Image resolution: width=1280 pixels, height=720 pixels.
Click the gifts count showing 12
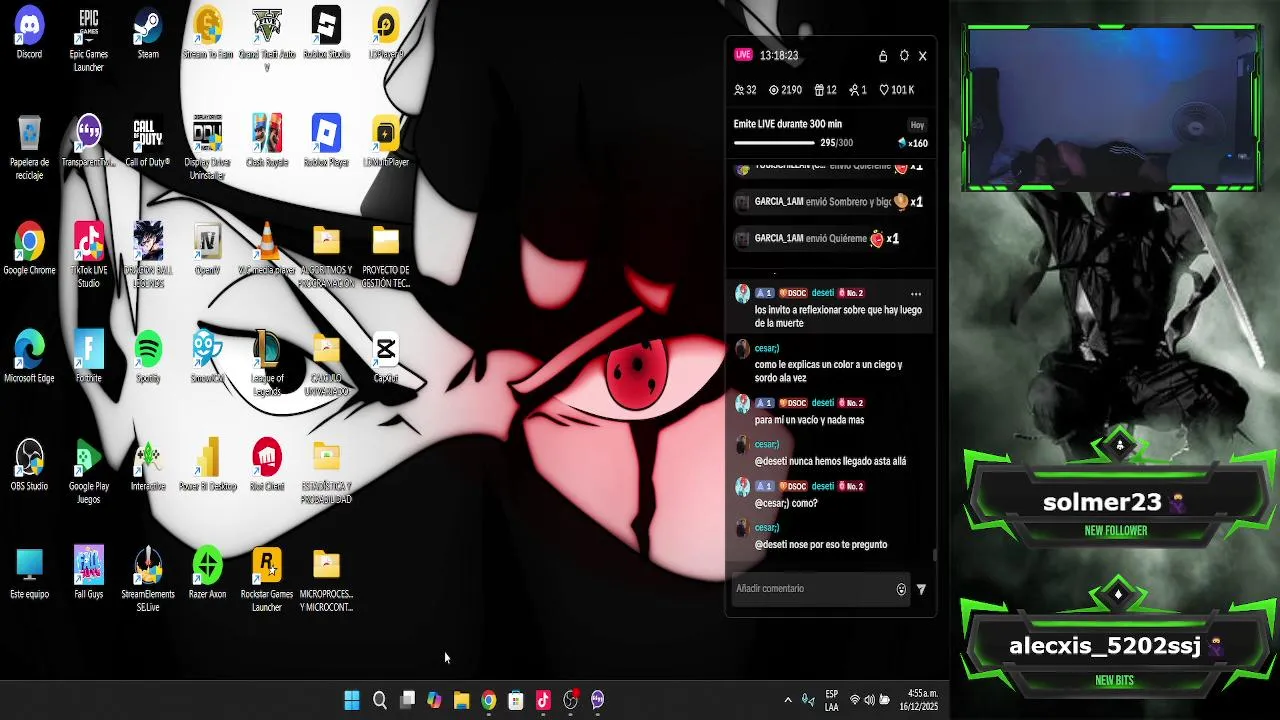825,90
